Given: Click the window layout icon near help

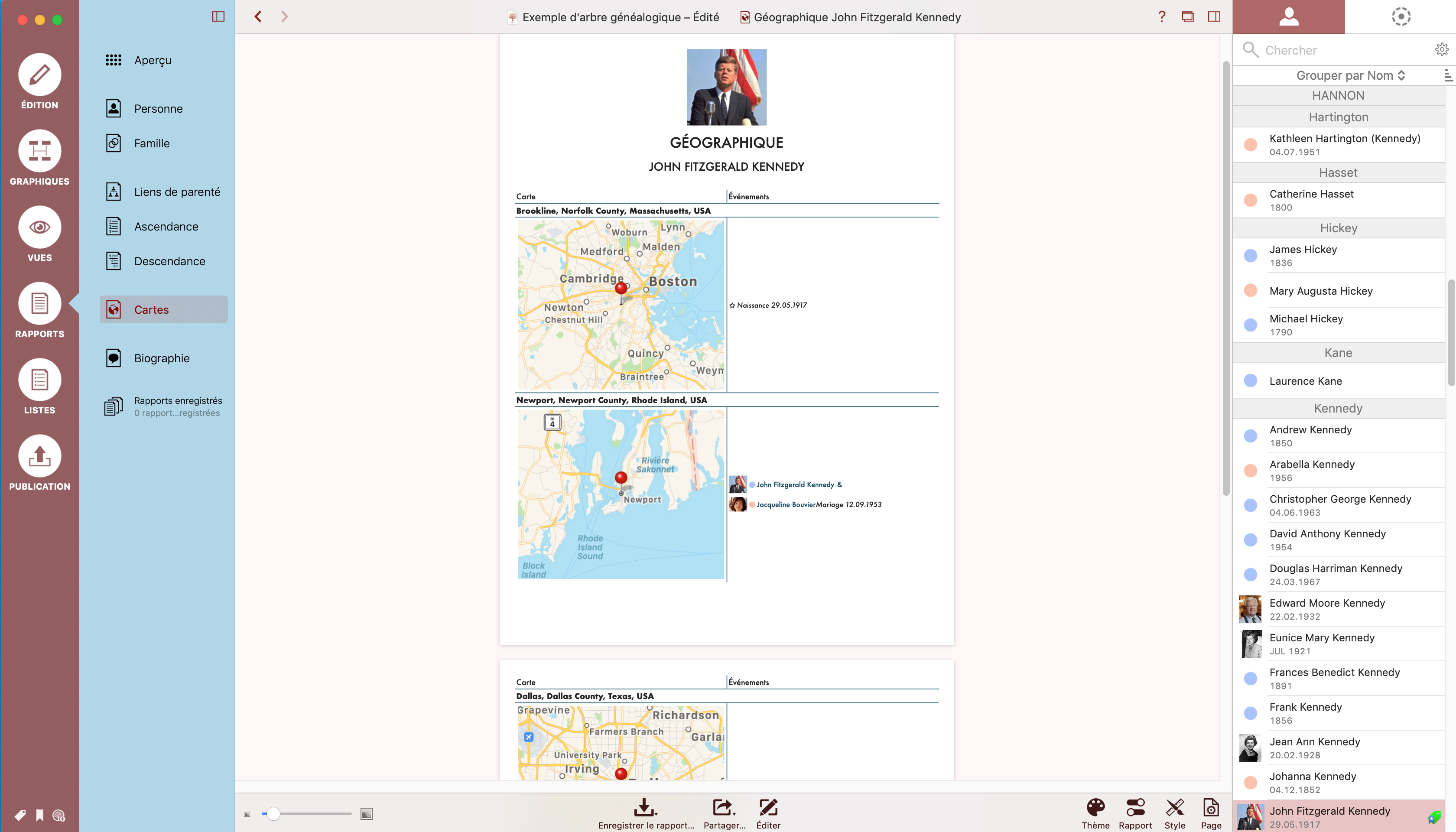Looking at the screenshot, I should tap(1188, 16).
